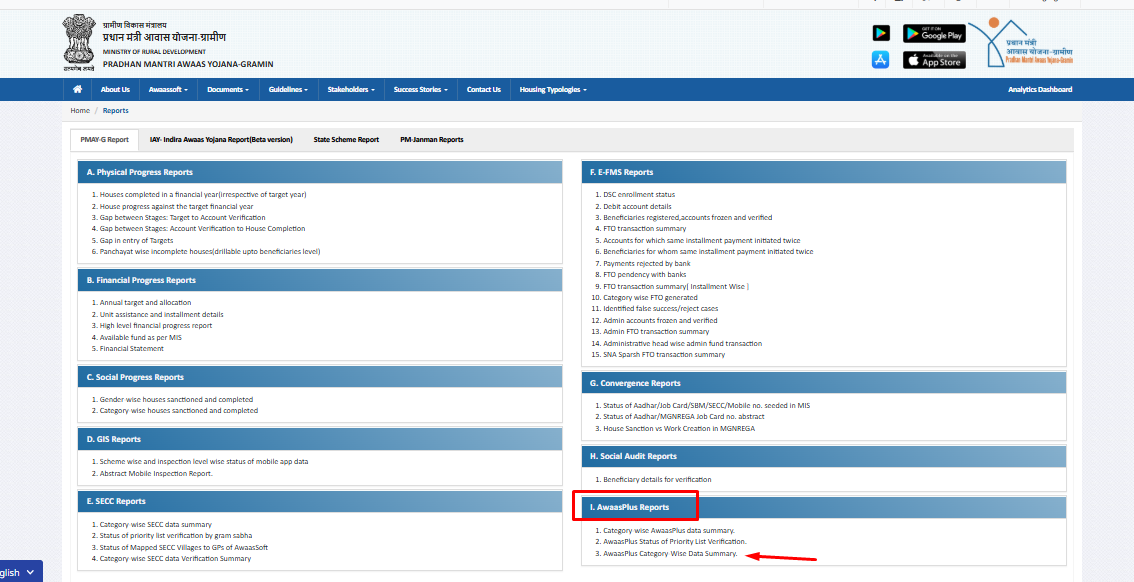Click the PMAY-G house logo at top right
The width and height of the screenshot is (1134, 582).
[1027, 45]
